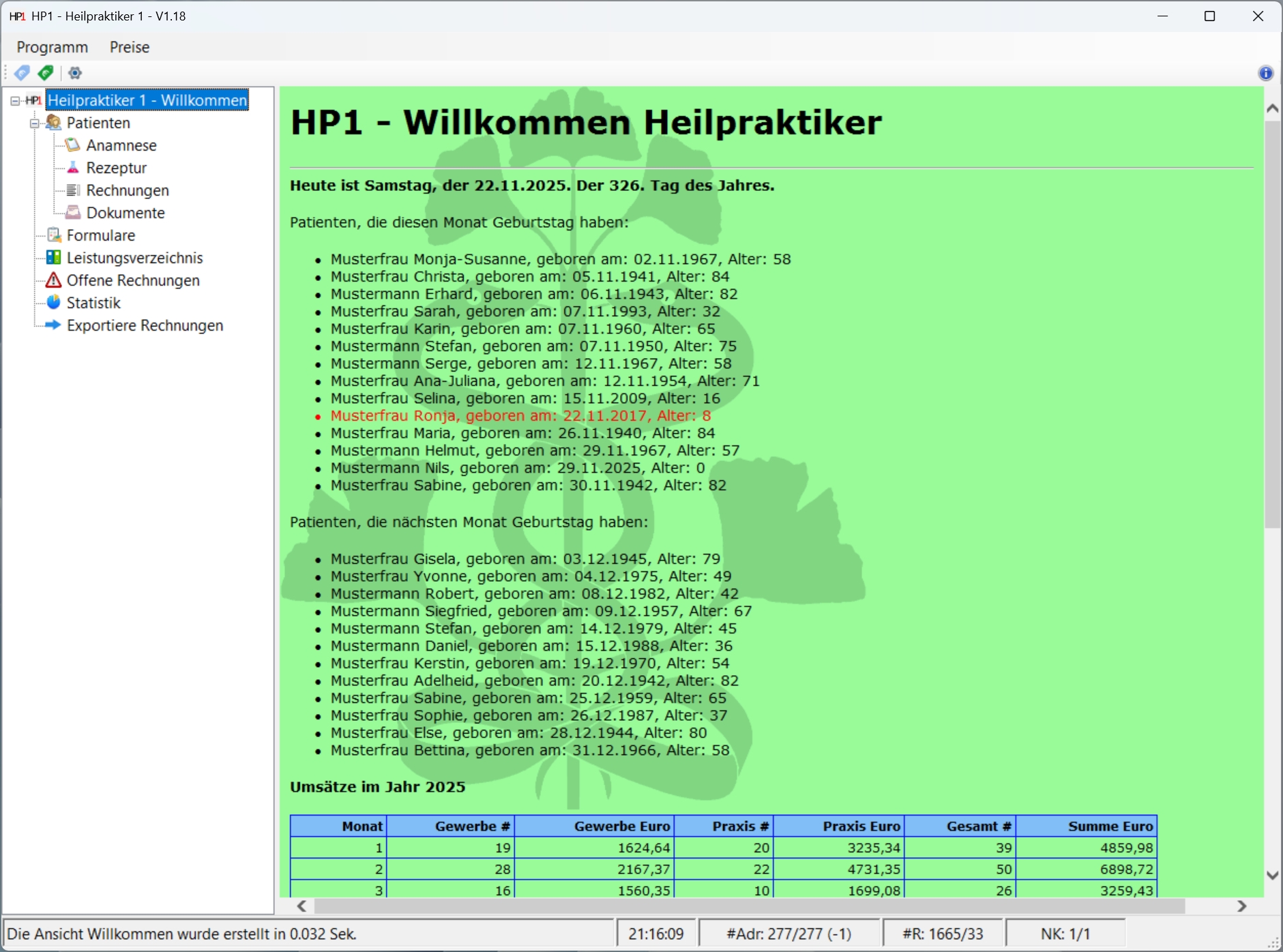1283x952 pixels.
Task: Click the 'Mustermann Stefan' entry born 07.11.1950
Action: (533, 346)
